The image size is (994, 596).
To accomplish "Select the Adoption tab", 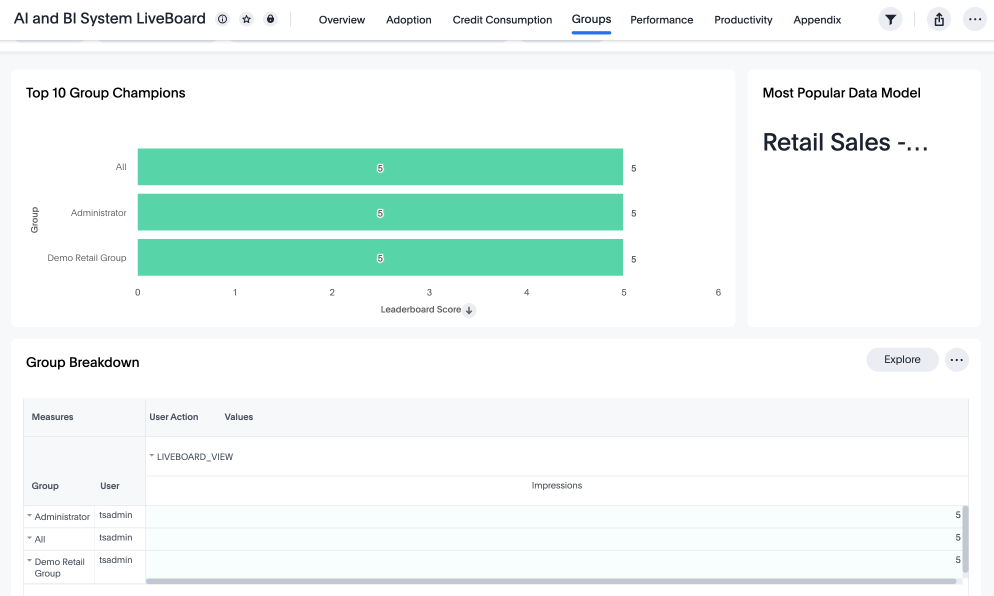I will click(x=408, y=19).
